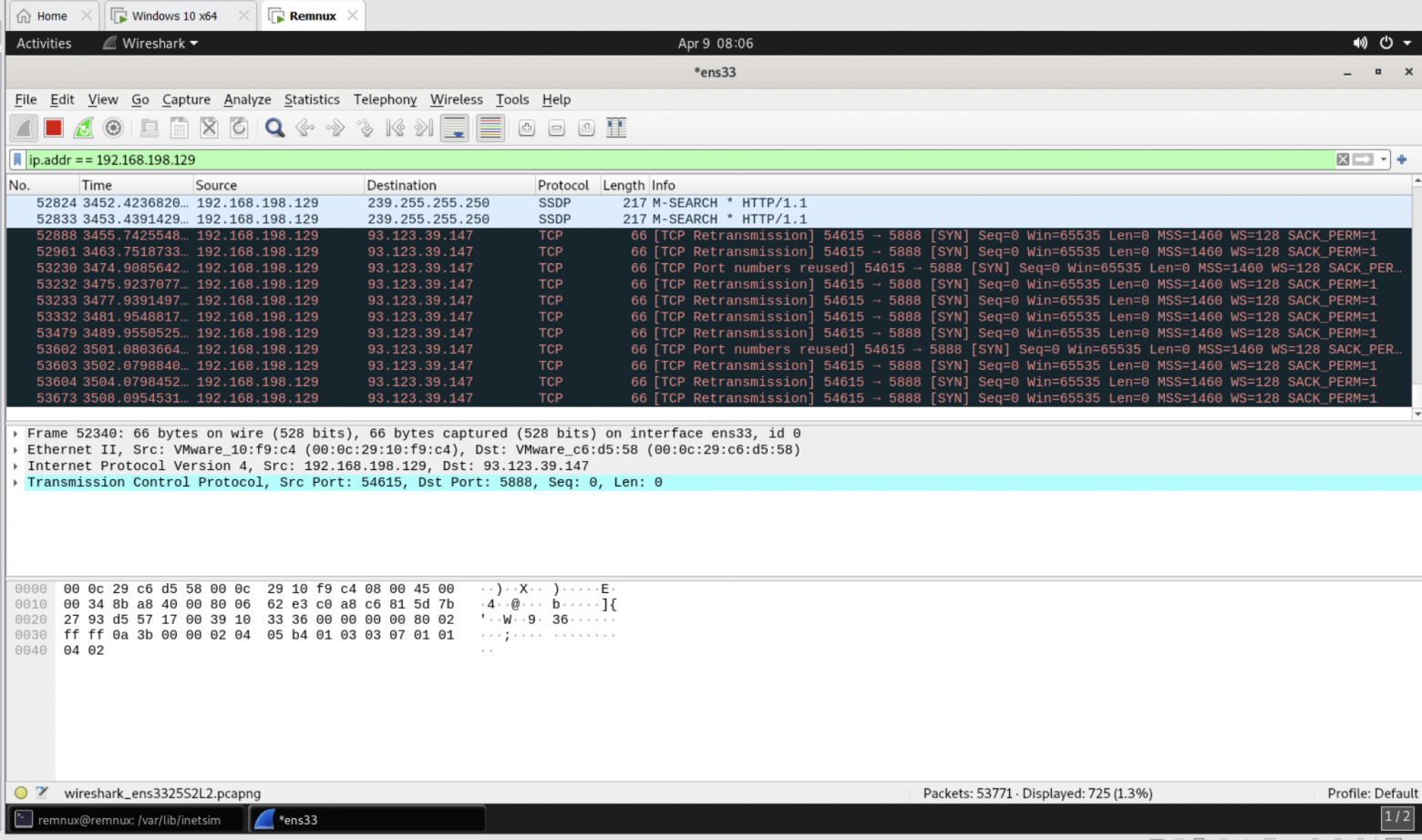This screenshot has width=1422, height=840.
Task: Go to a specified packet icon
Action: (x=365, y=128)
